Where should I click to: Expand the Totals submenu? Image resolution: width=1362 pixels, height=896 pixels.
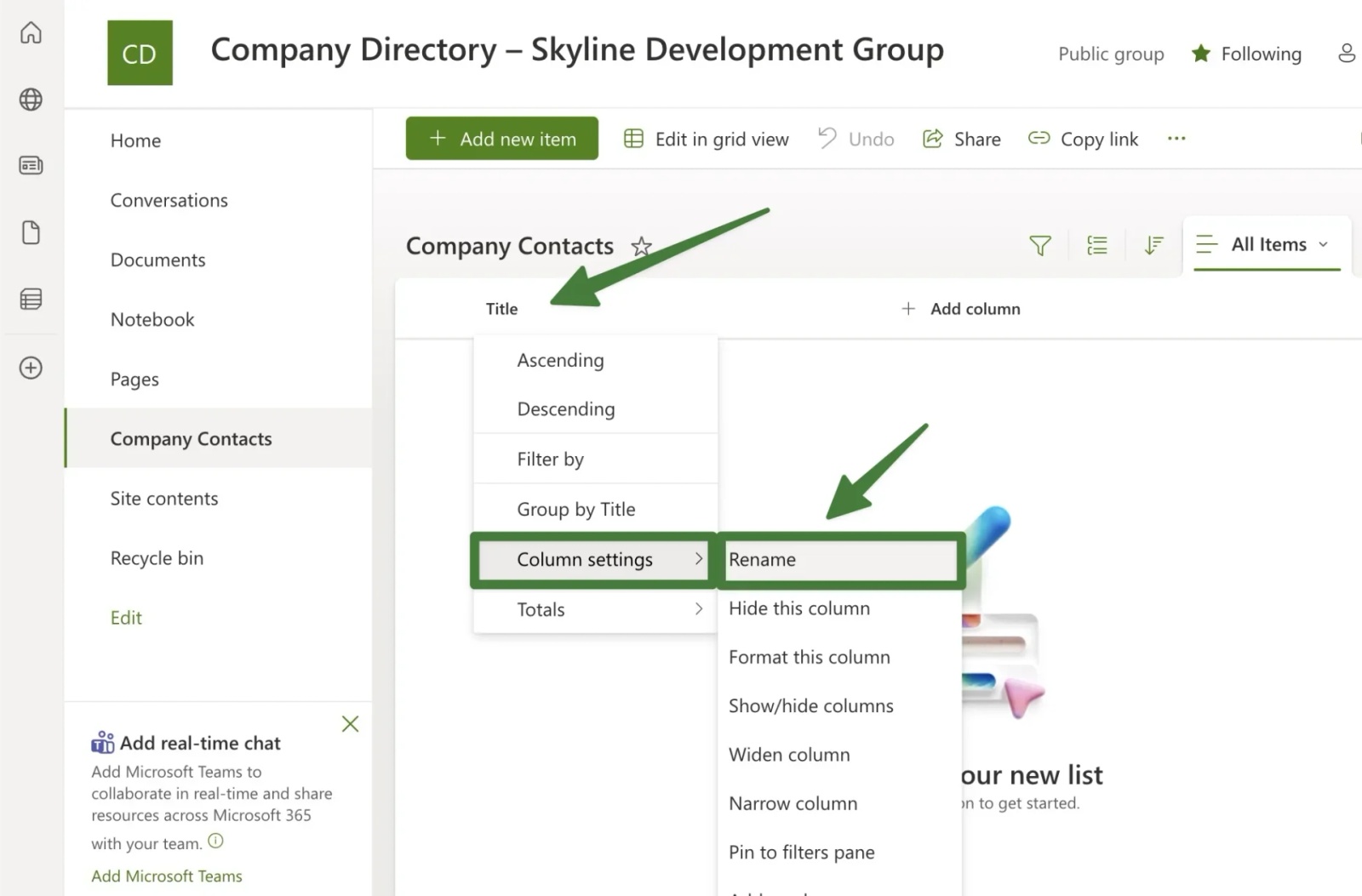pos(595,609)
